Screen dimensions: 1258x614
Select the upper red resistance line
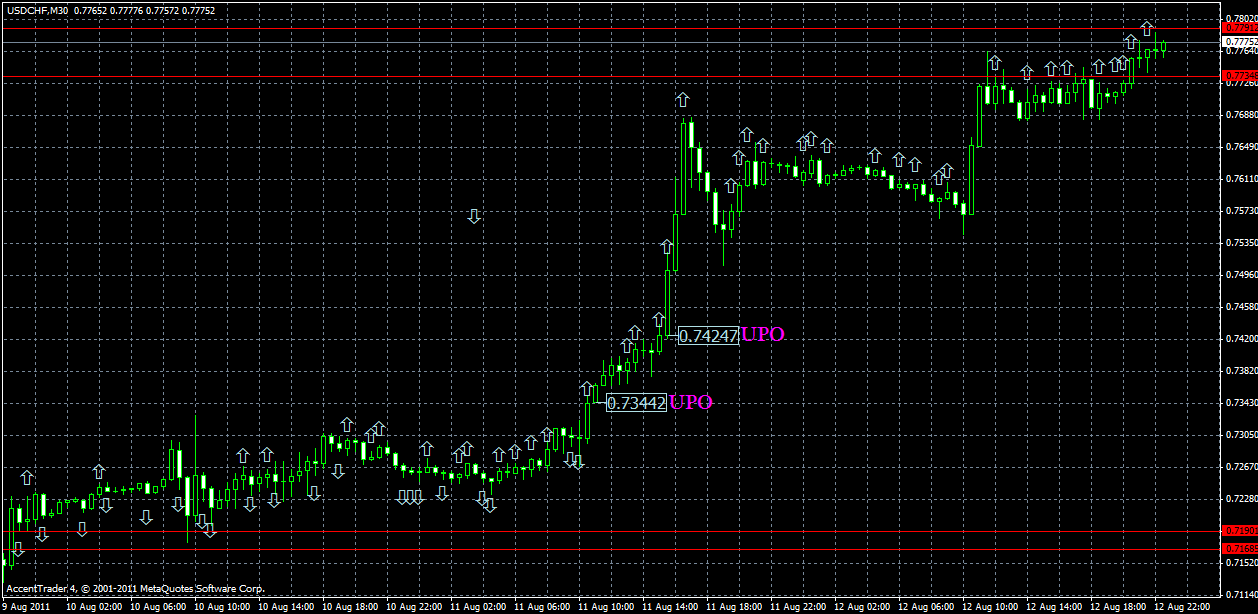(x=400, y=27)
